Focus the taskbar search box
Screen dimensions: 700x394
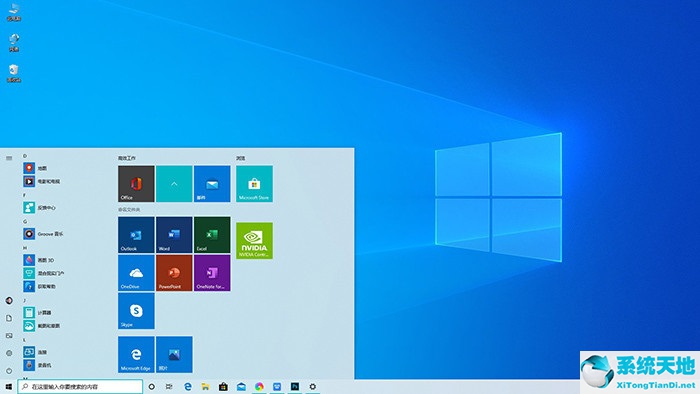click(x=80, y=386)
